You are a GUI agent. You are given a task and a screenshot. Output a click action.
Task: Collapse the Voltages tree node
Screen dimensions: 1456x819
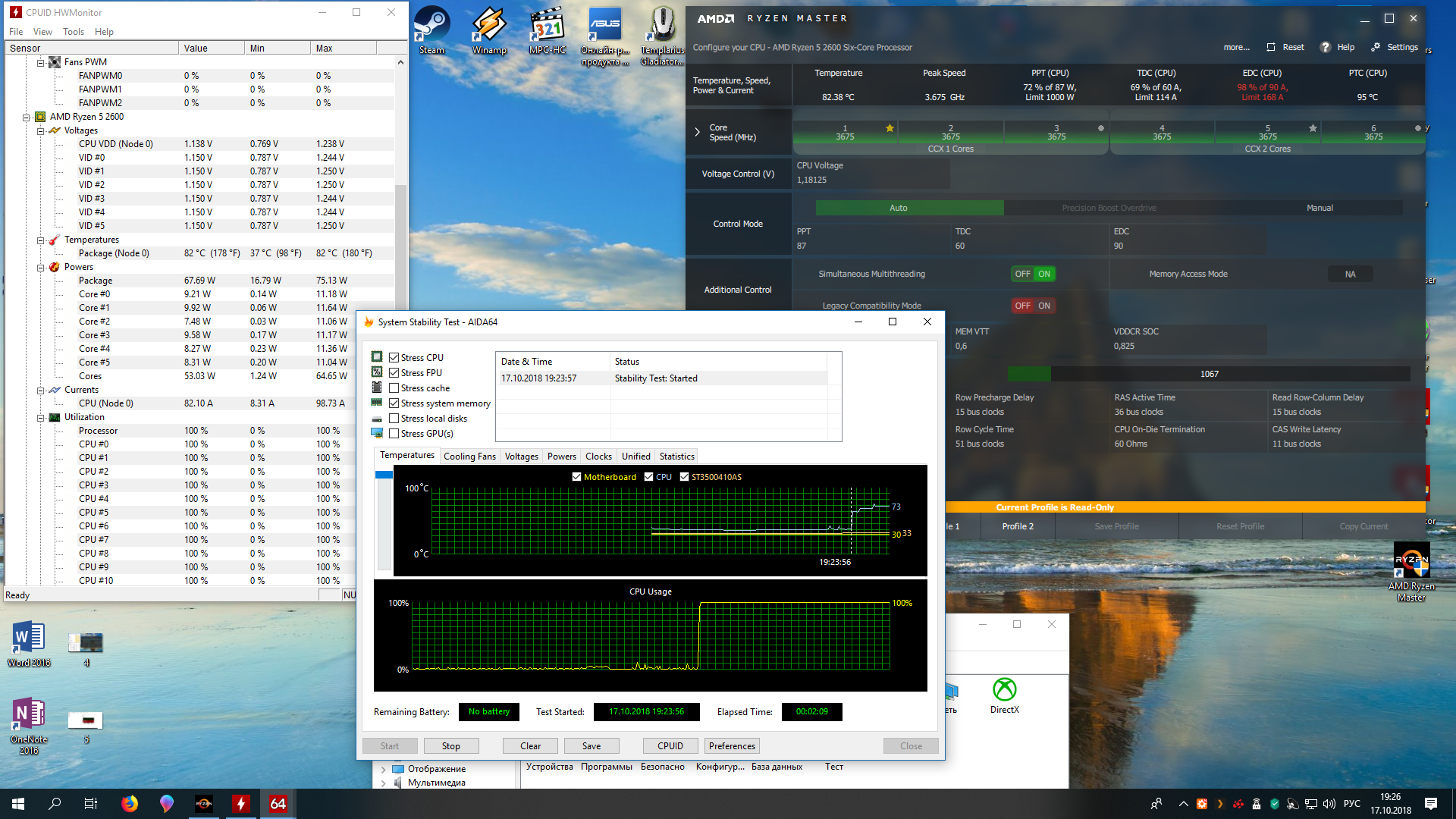(x=41, y=131)
